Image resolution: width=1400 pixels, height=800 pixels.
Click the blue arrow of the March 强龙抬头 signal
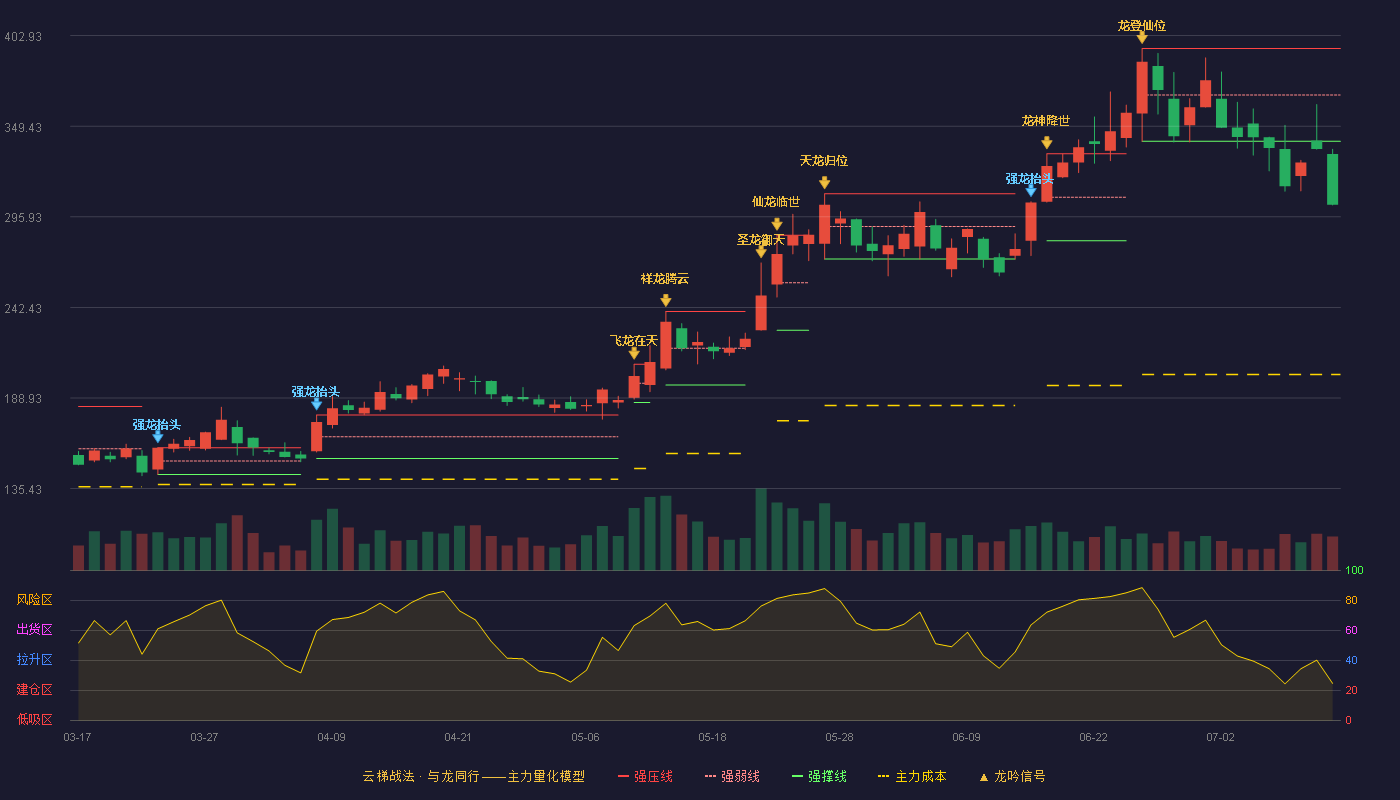coord(158,437)
